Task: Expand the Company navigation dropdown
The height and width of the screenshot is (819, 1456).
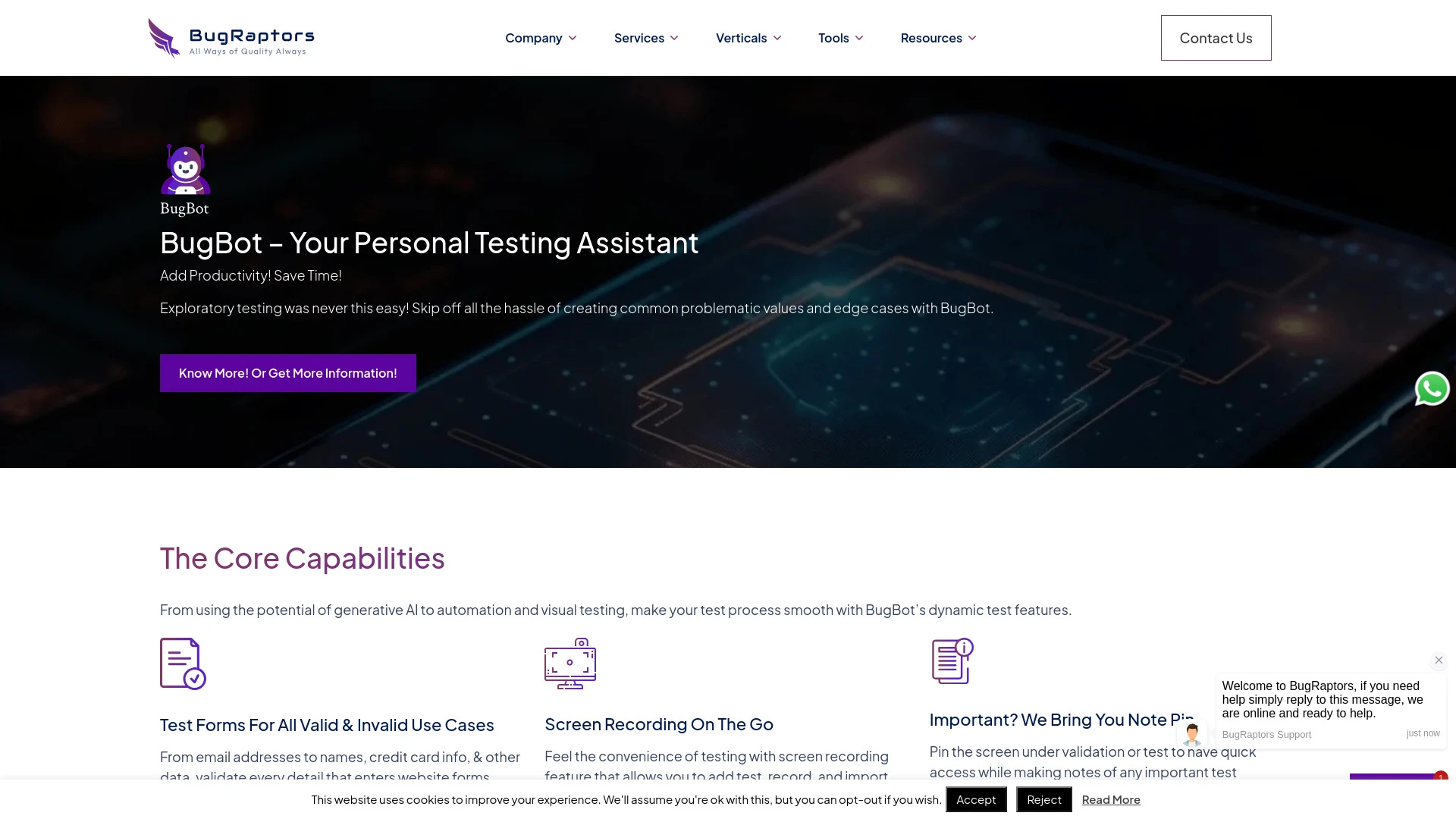Action: coord(540,37)
